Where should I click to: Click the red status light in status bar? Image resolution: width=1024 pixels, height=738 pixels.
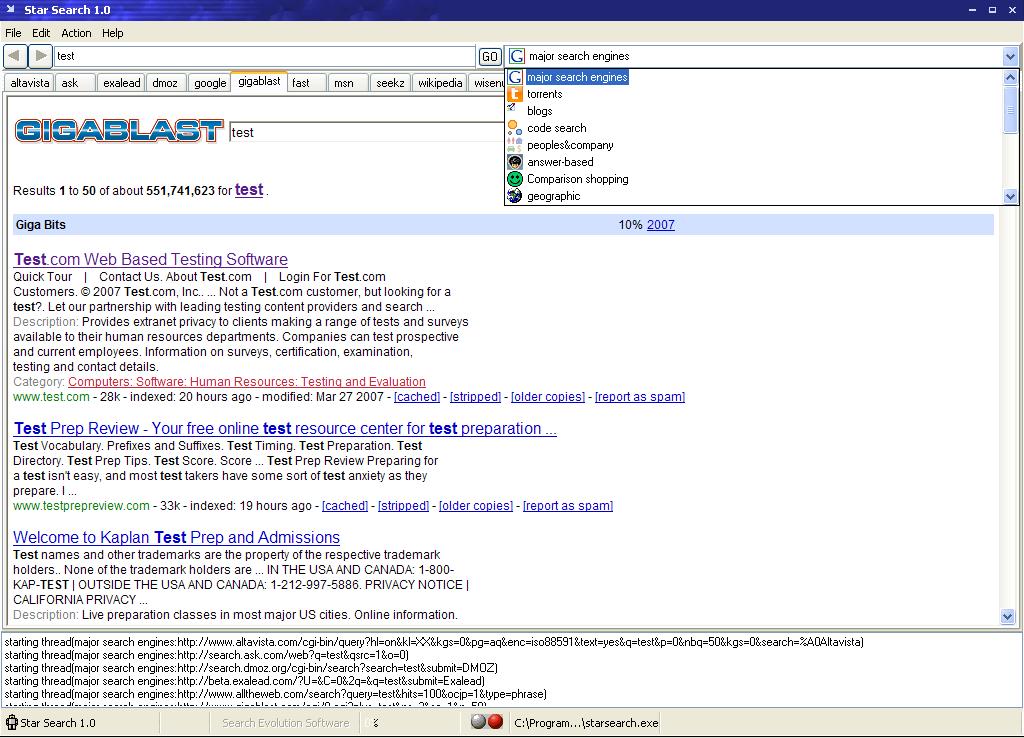pyautogui.click(x=495, y=722)
